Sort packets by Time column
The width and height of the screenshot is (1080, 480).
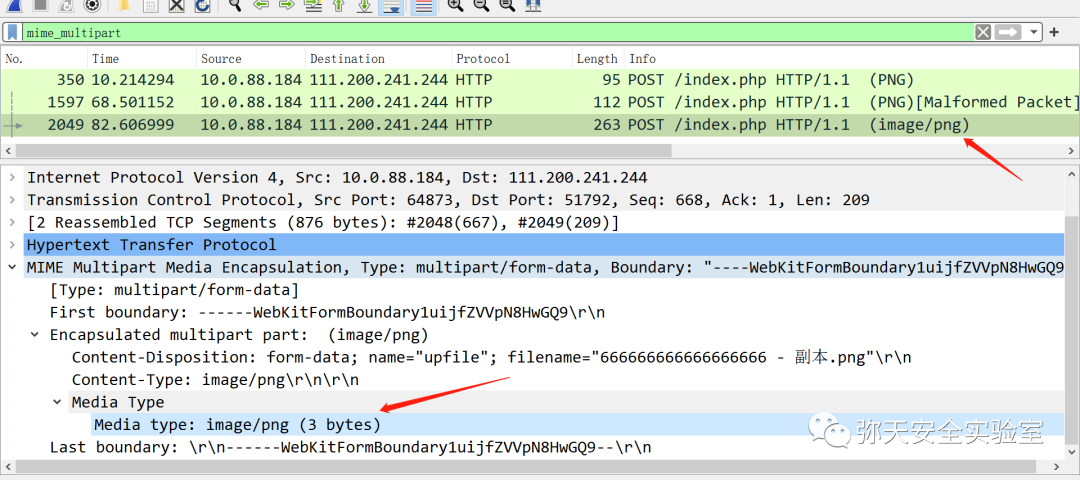142,59
